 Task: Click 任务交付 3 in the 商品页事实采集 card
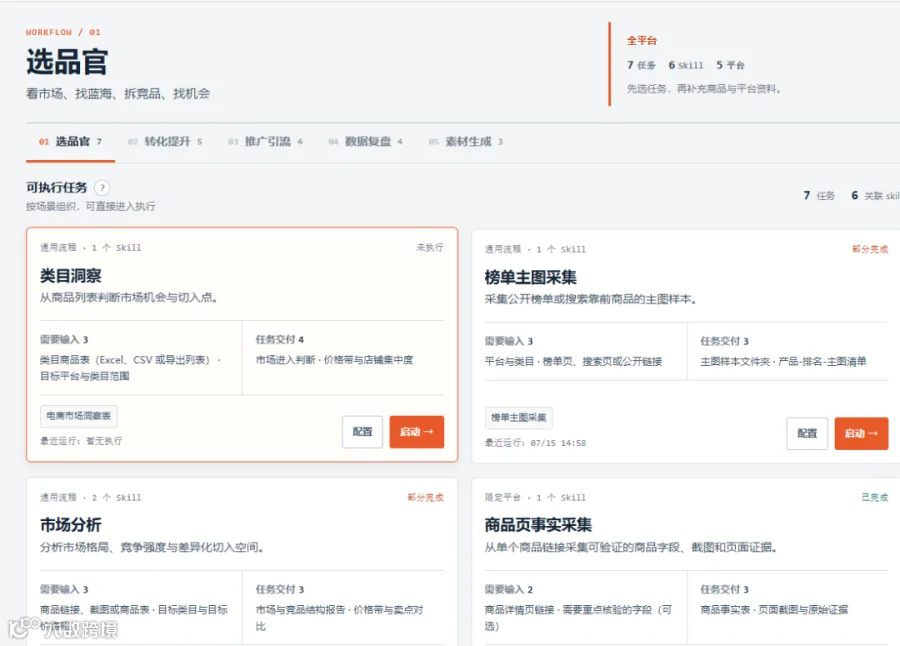pos(724,589)
